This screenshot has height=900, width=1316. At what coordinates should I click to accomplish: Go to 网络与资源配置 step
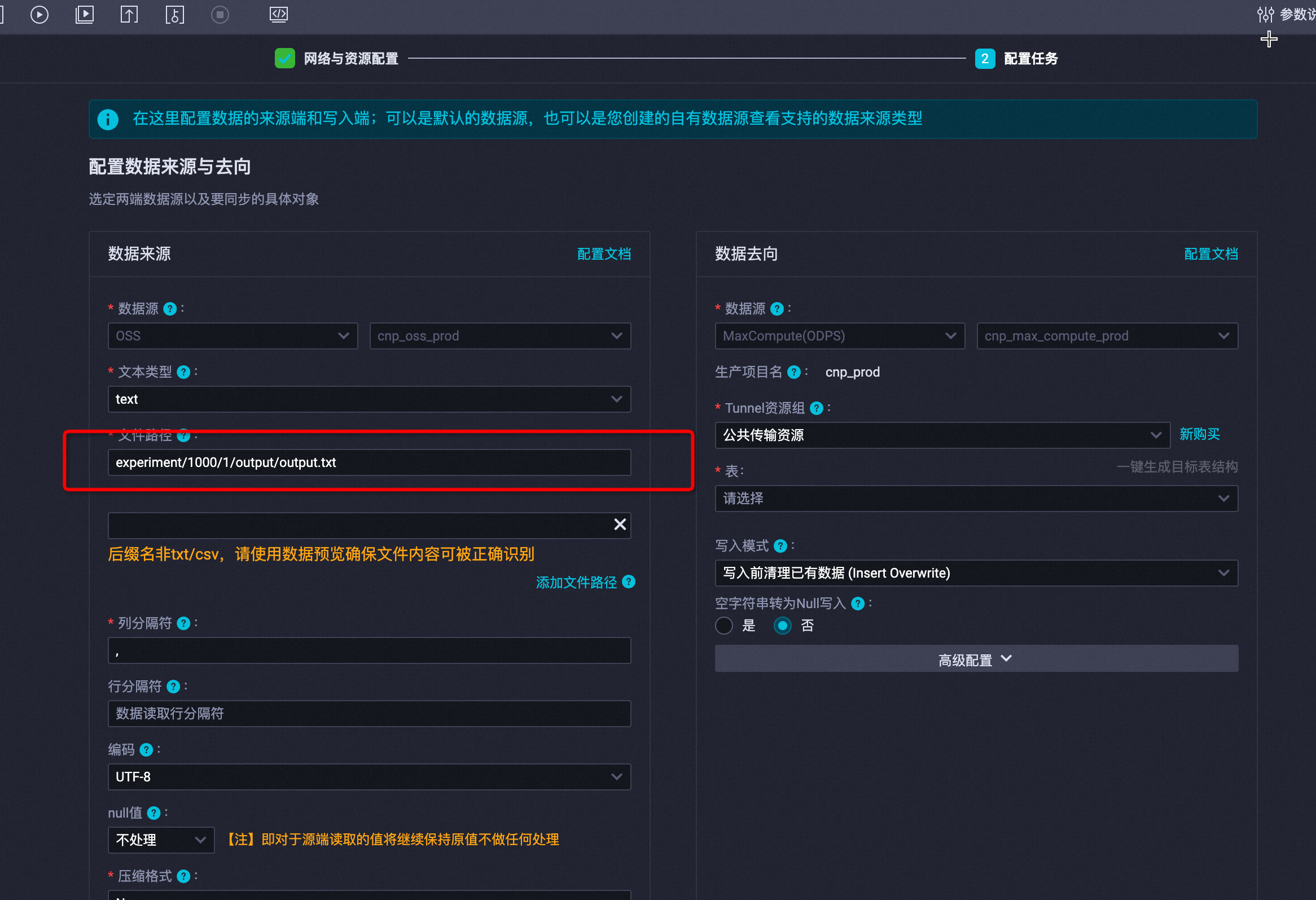350,58
